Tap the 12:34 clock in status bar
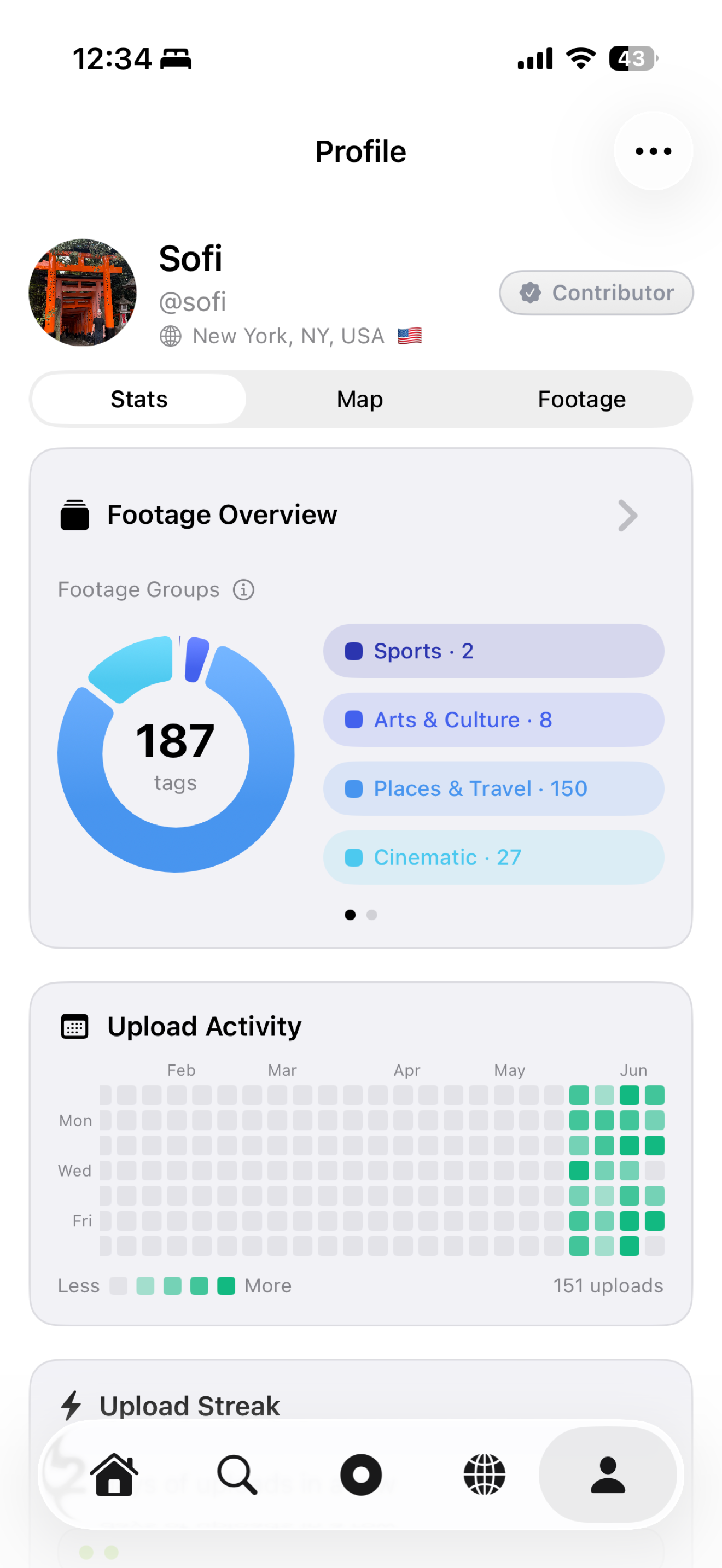722x1568 pixels. [112, 59]
